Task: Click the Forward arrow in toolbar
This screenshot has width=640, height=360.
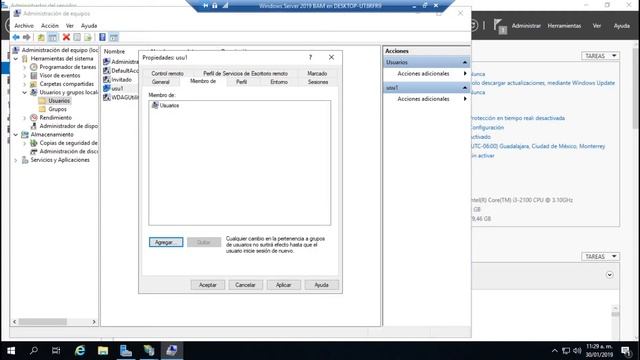Action: 27,38
